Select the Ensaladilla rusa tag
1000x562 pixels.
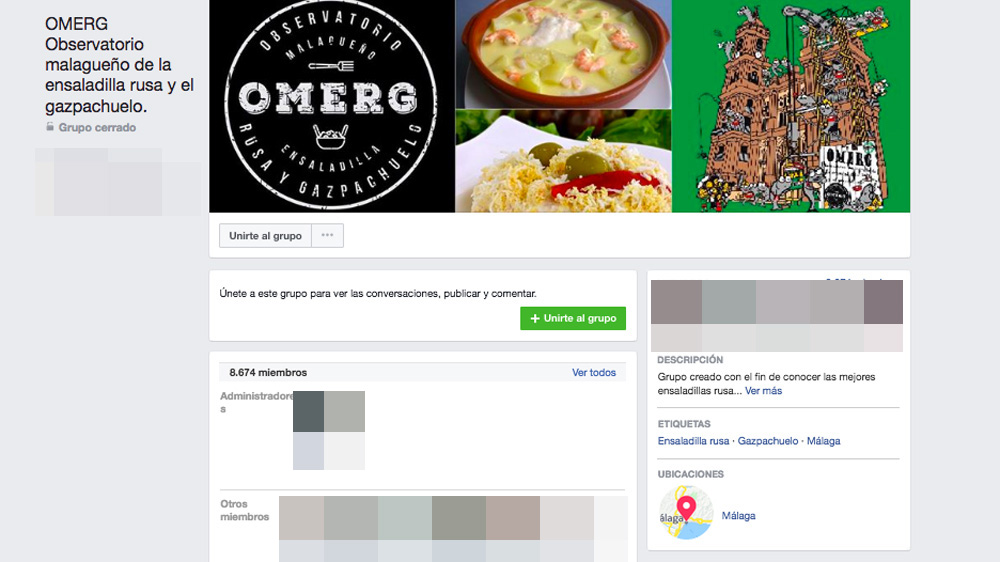693,441
